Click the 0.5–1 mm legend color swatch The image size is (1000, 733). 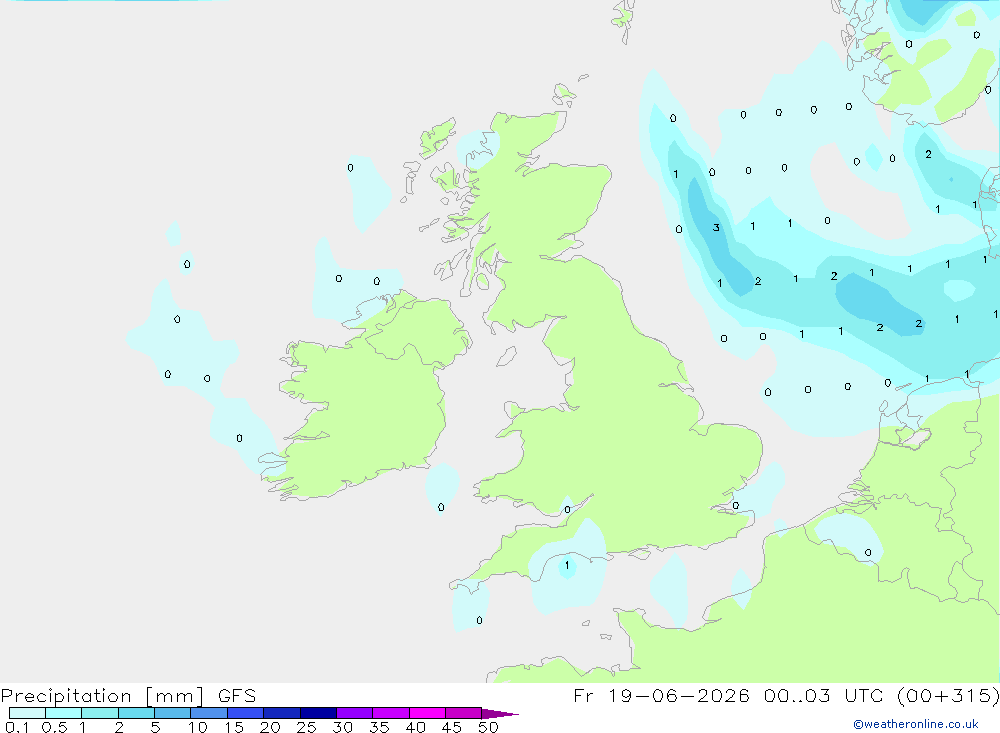coord(64,713)
